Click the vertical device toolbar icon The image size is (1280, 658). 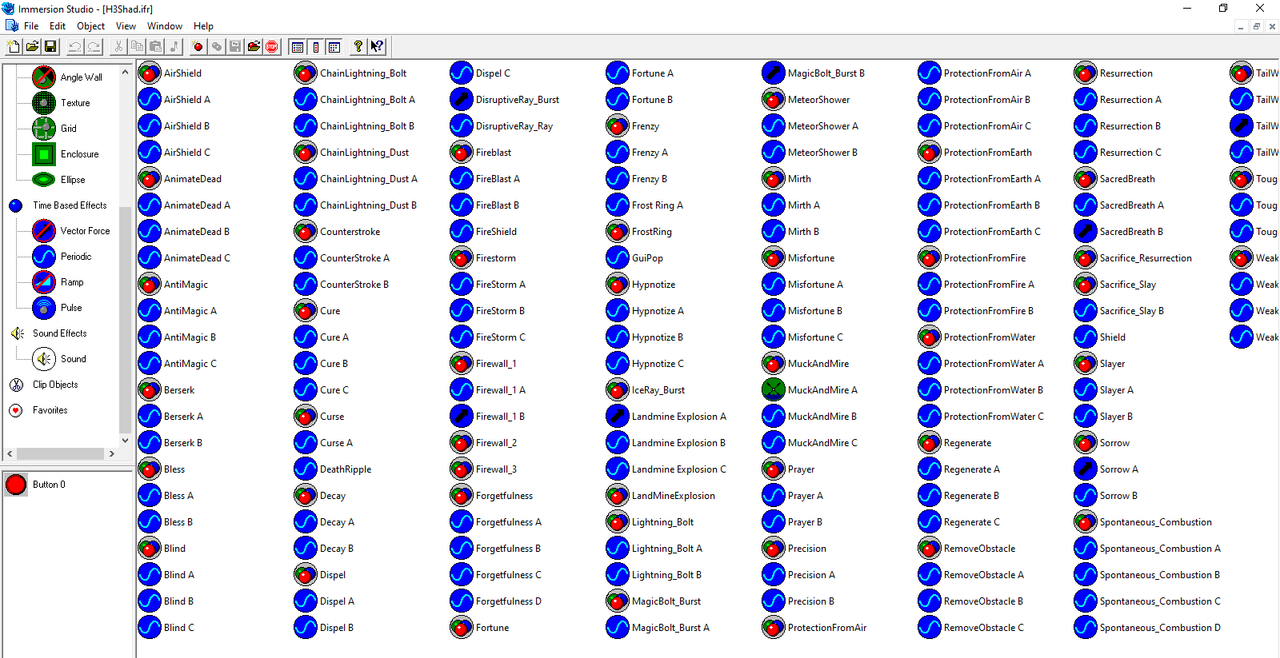tap(316, 46)
